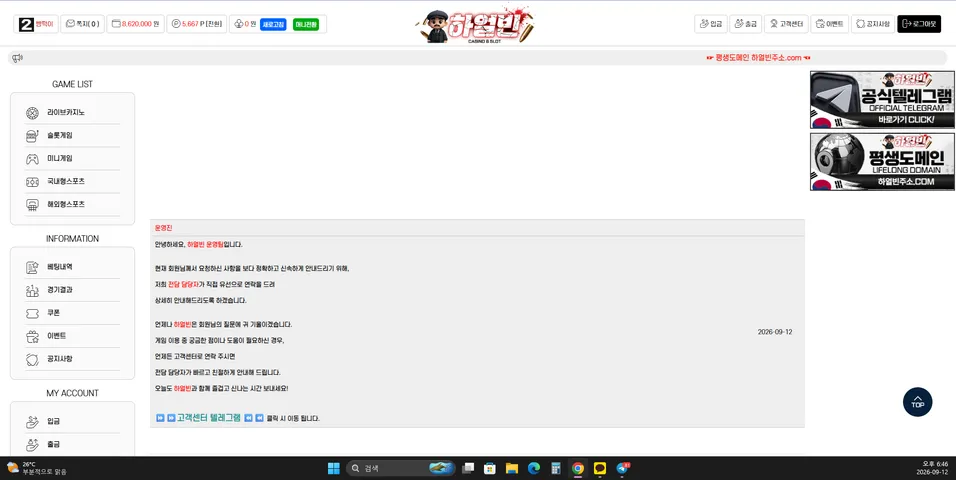This screenshot has width=956, height=480.
Task: Open 해외형스포츠 in the game list
Action: [x=66, y=204]
